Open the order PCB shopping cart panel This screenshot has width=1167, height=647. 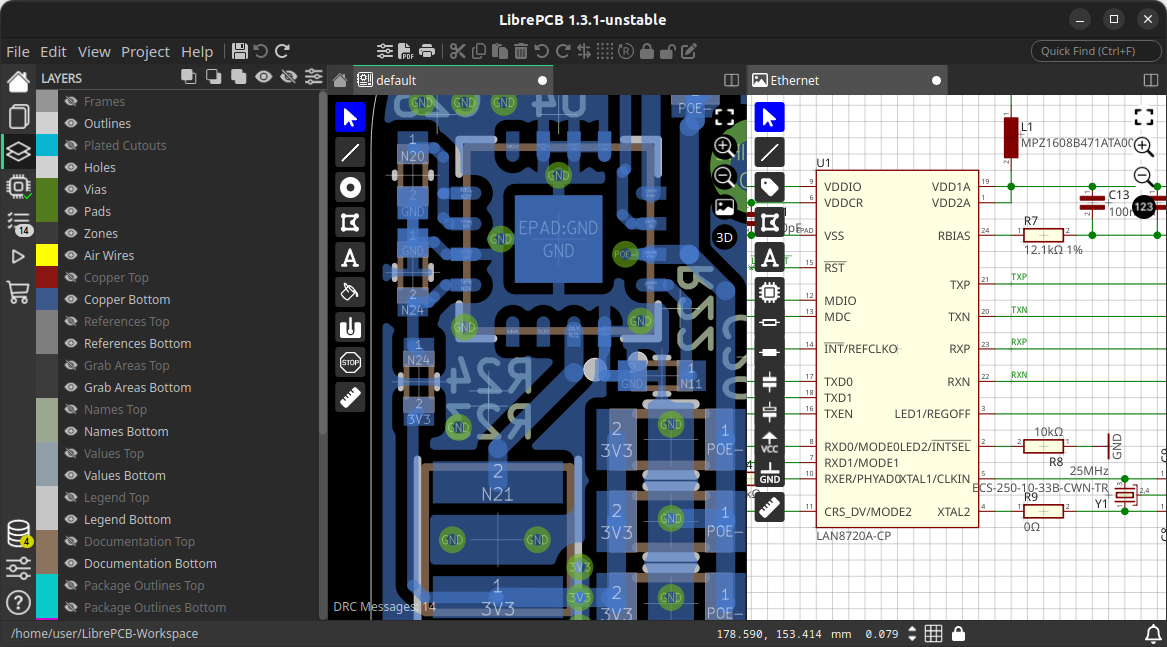click(x=18, y=293)
